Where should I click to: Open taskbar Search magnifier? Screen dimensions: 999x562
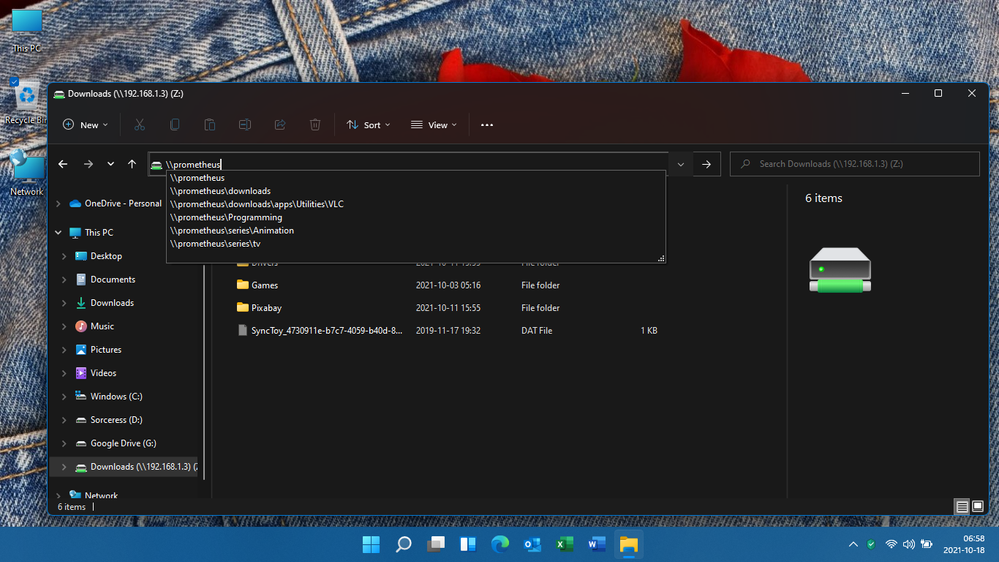pyautogui.click(x=403, y=544)
